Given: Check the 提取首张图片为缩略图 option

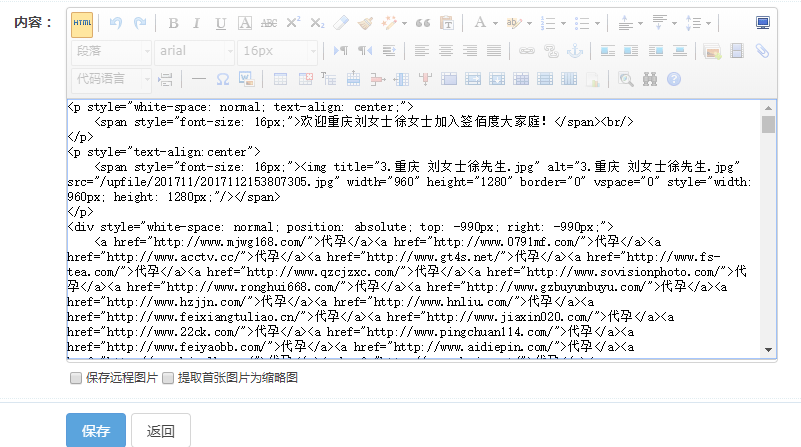Looking at the screenshot, I should click(x=168, y=378).
